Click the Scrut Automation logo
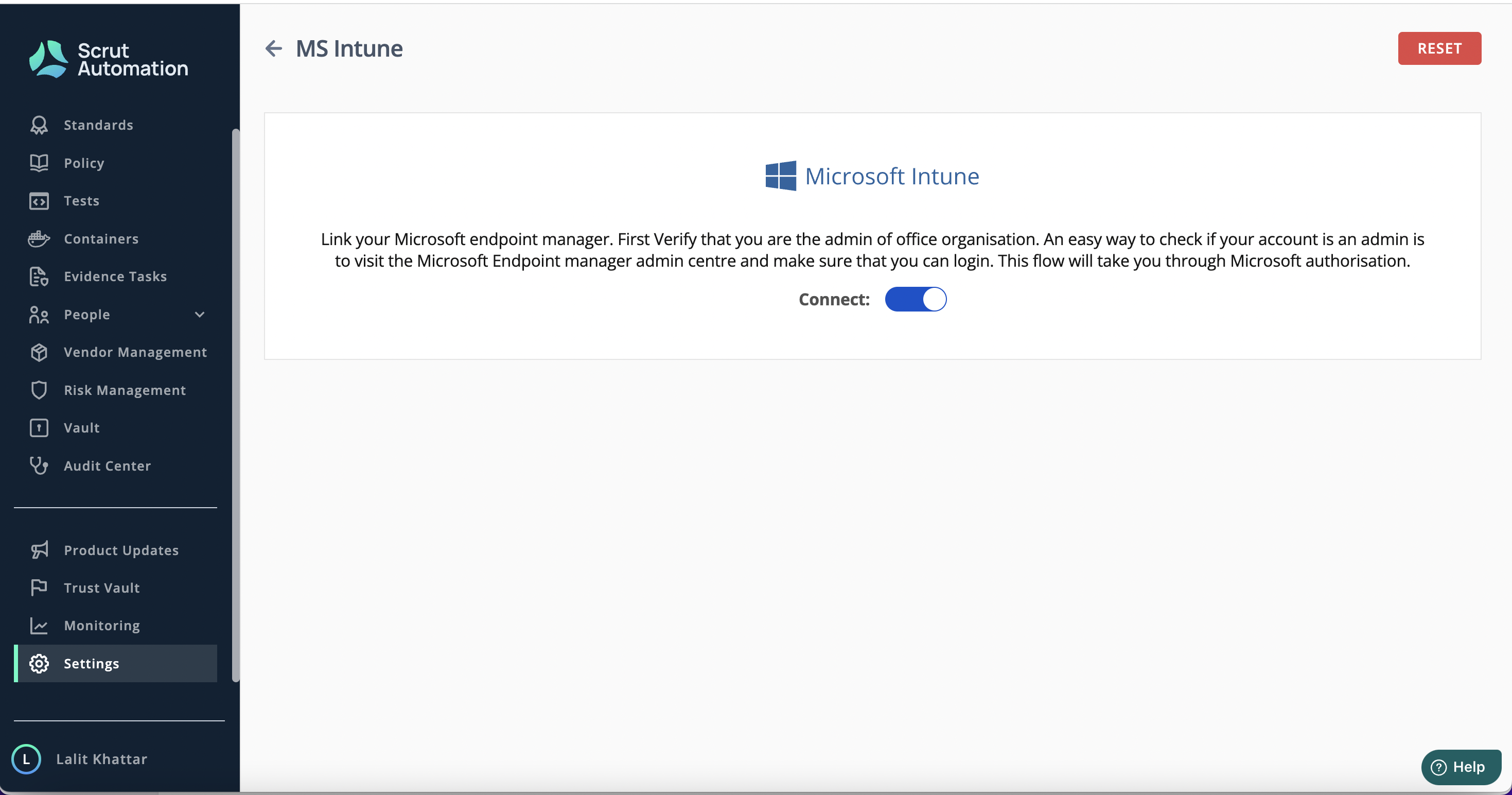The height and width of the screenshot is (795, 1512). tap(109, 59)
